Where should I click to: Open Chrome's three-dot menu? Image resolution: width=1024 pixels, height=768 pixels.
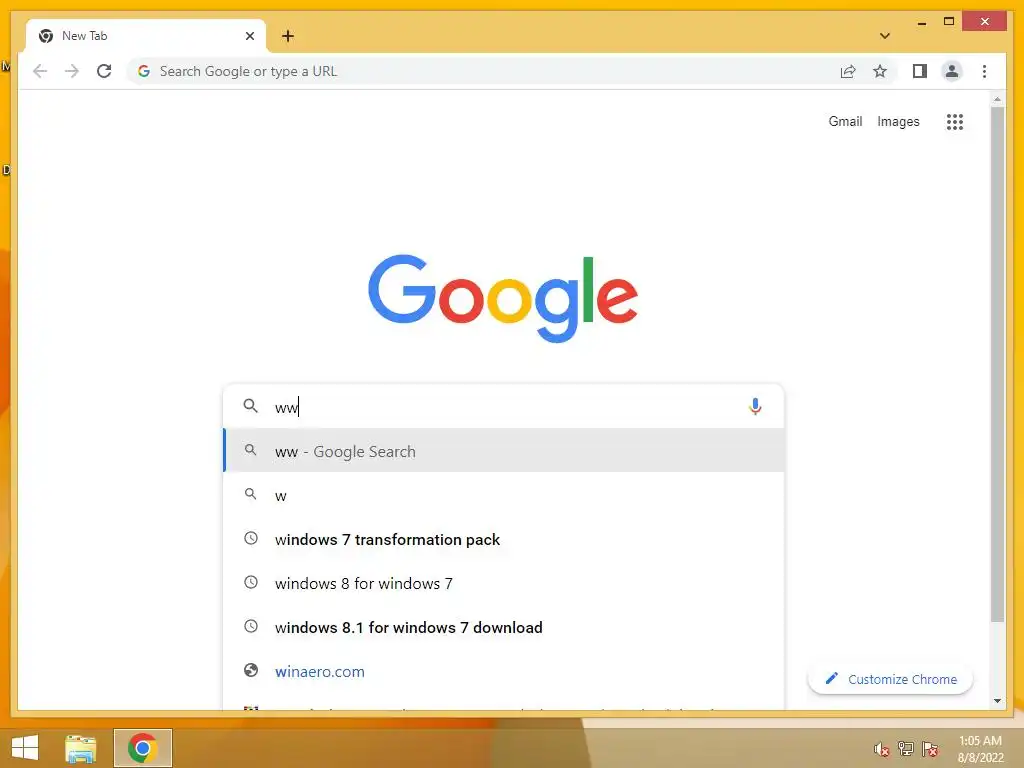(984, 71)
